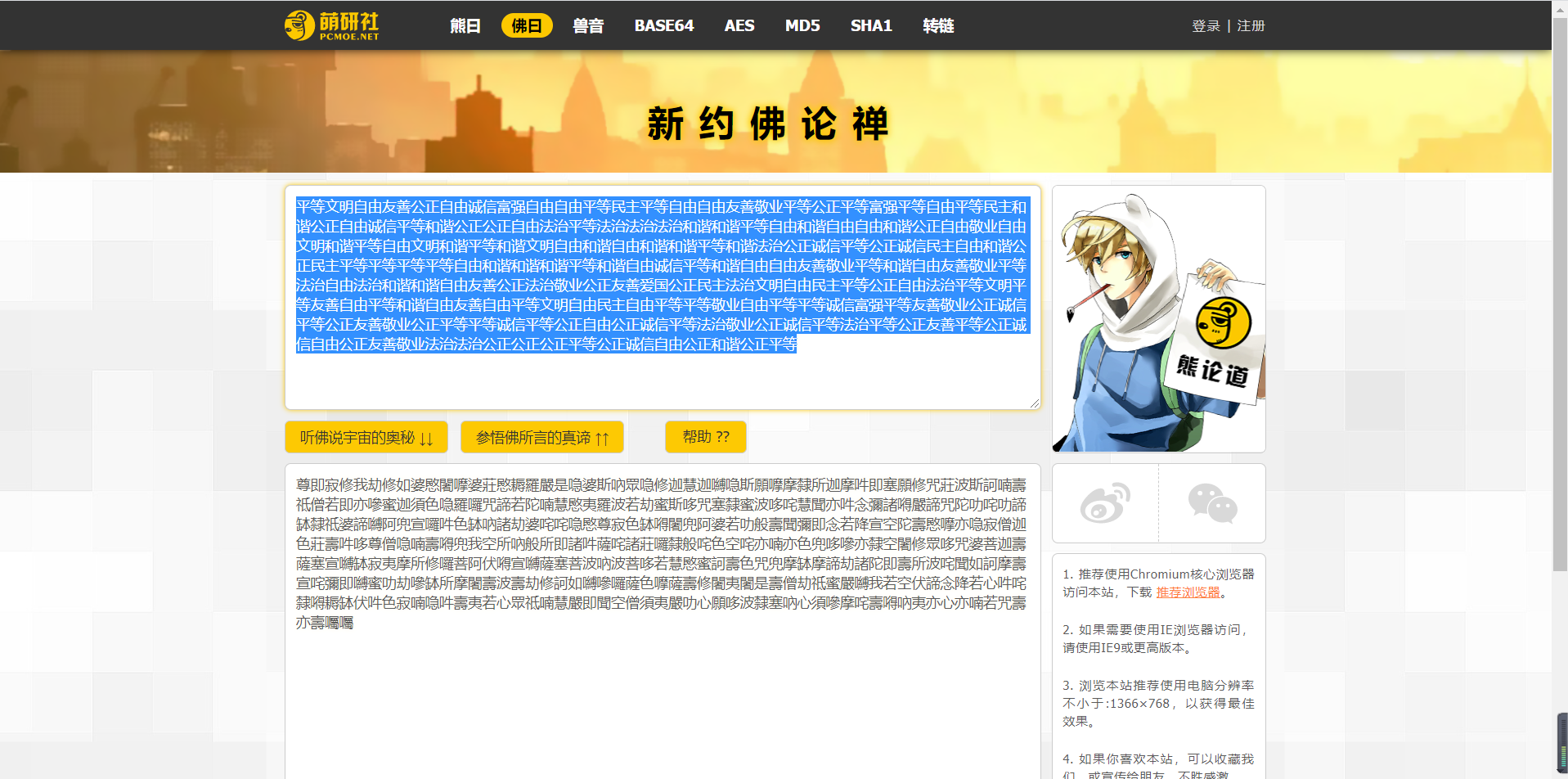Image resolution: width=1568 pixels, height=779 pixels.
Task: Click the 登录 login link
Action: pos(1205,25)
